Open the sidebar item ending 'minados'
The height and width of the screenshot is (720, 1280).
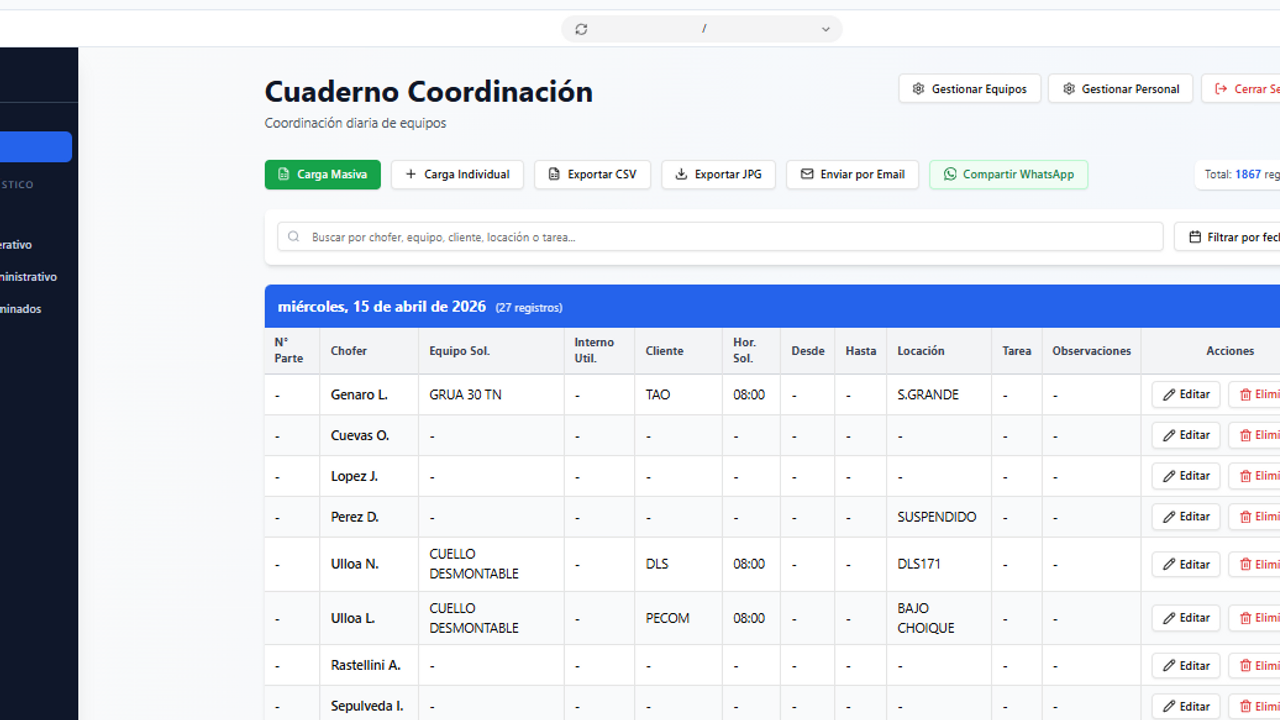pyautogui.click(x=21, y=309)
